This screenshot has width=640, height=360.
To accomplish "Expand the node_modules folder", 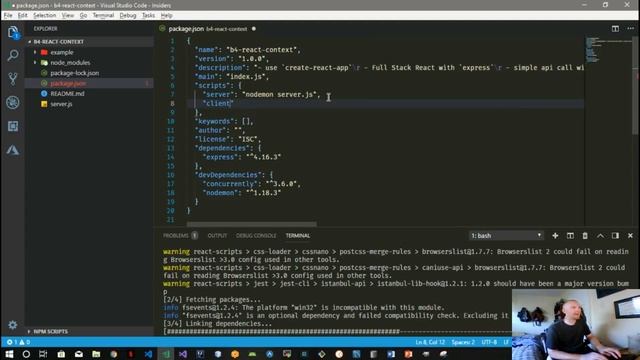I will [89, 62].
